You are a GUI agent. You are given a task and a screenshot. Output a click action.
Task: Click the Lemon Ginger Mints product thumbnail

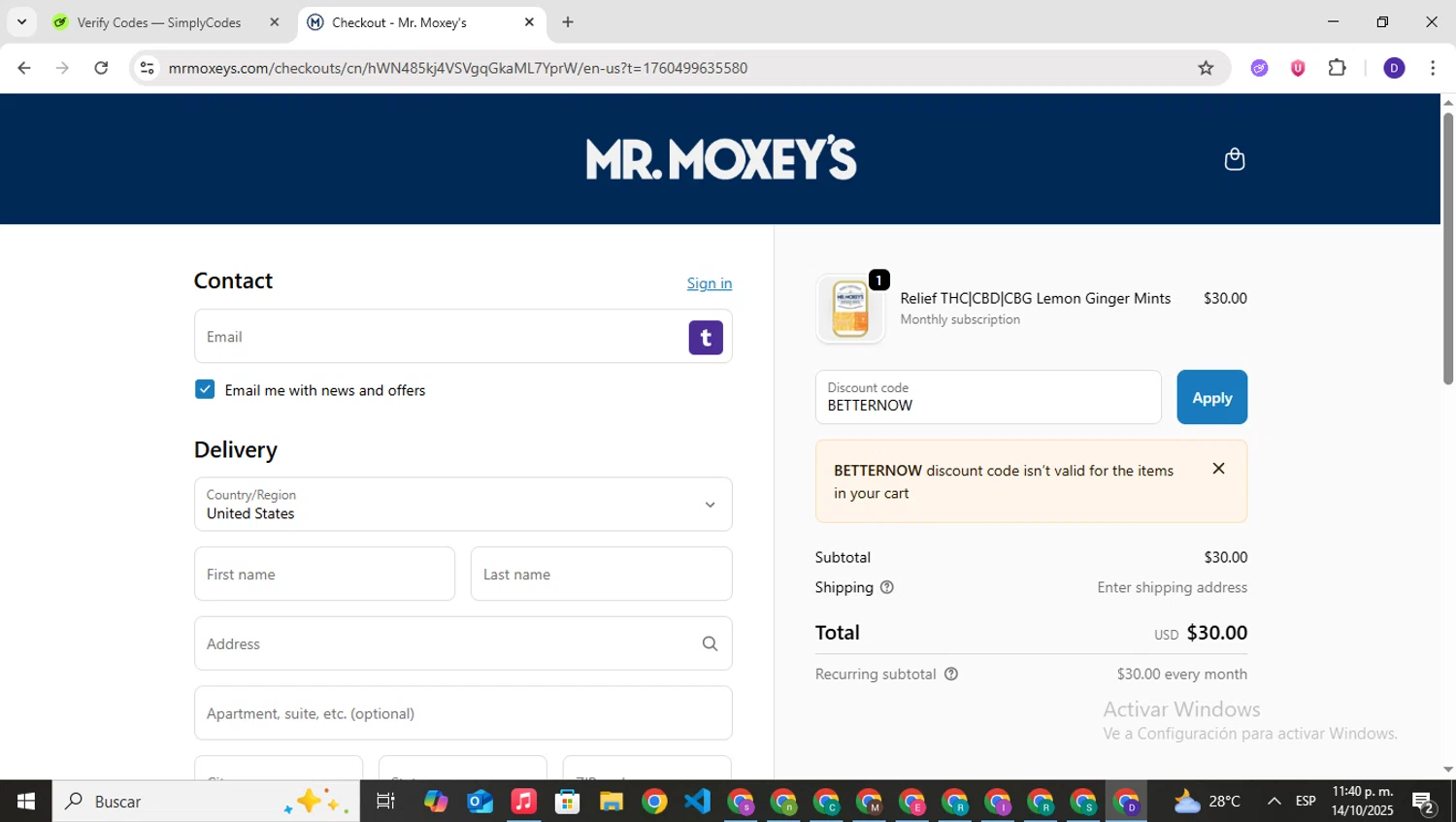click(850, 309)
